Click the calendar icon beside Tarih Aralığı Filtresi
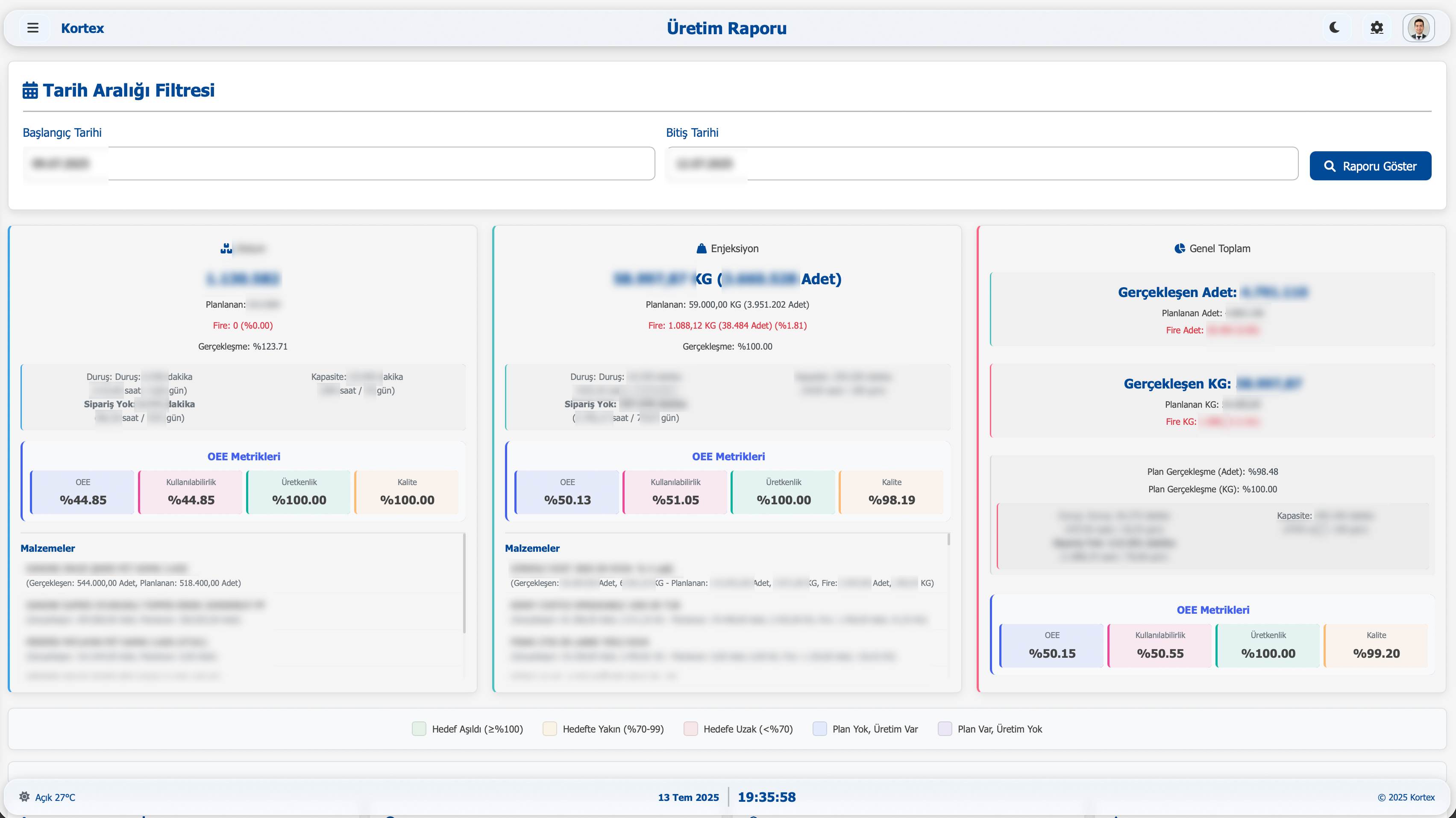The width and height of the screenshot is (1456, 818). (30, 91)
